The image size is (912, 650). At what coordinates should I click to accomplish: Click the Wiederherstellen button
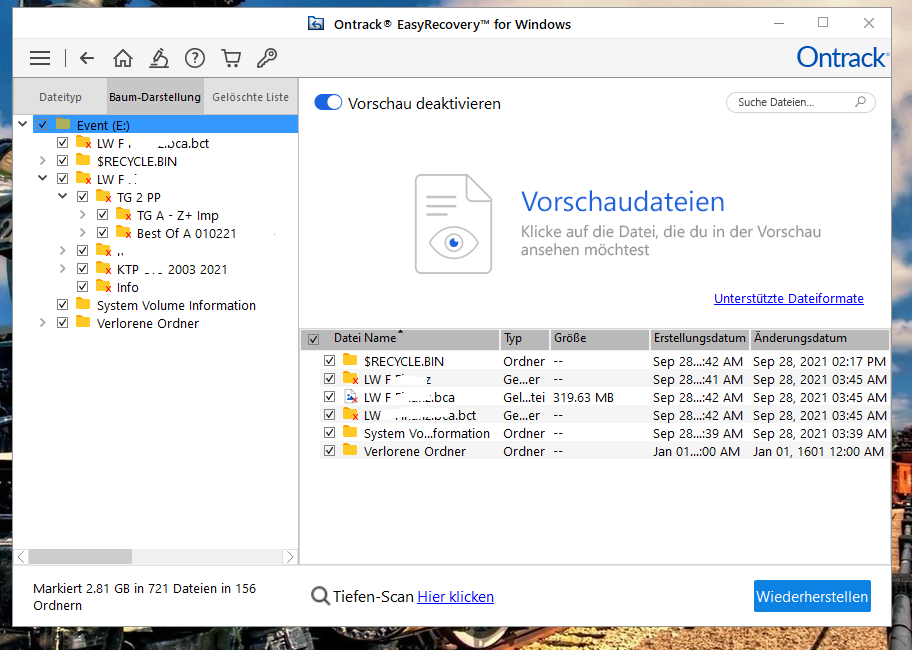[812, 596]
